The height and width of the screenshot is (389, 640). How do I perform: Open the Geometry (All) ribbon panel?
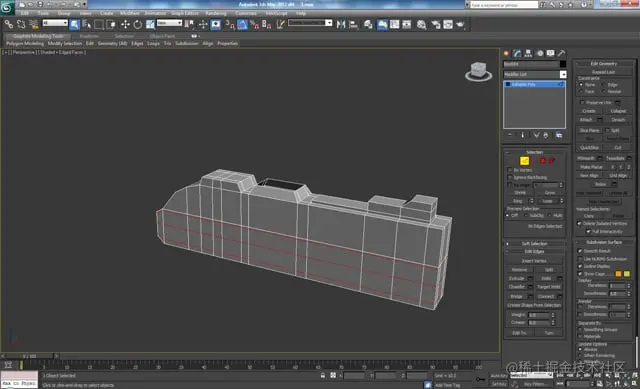pos(112,43)
